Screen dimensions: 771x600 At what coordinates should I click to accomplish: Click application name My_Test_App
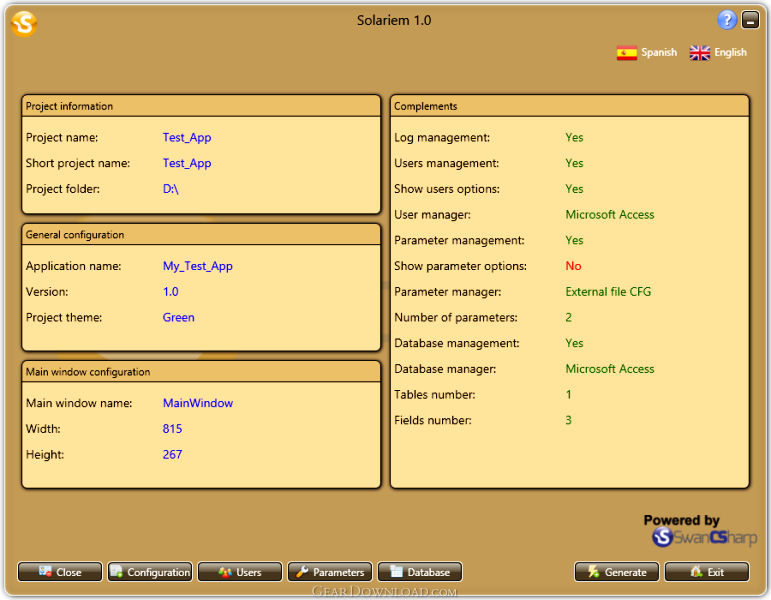[198, 266]
